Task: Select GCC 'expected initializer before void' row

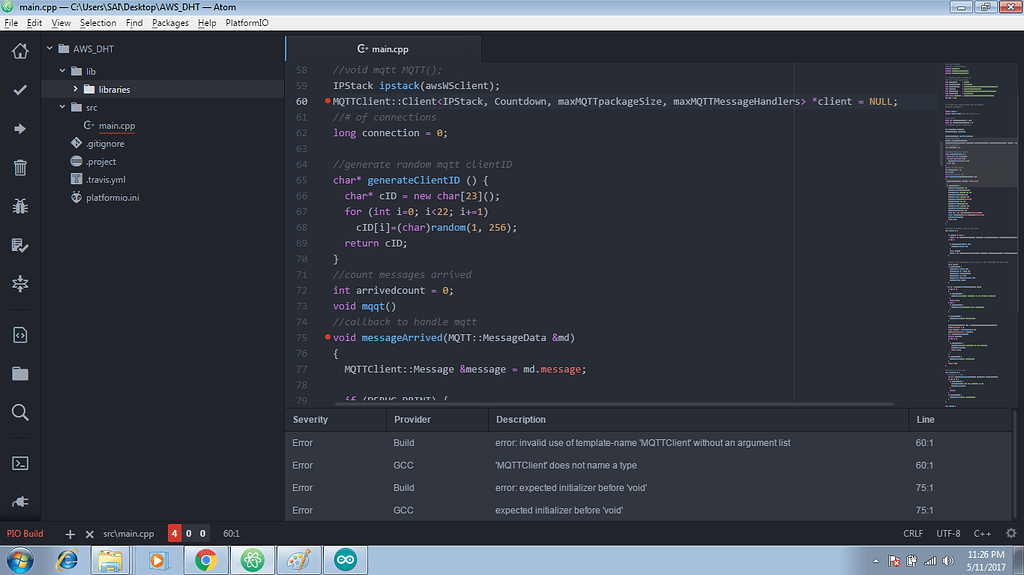Action: click(648, 510)
